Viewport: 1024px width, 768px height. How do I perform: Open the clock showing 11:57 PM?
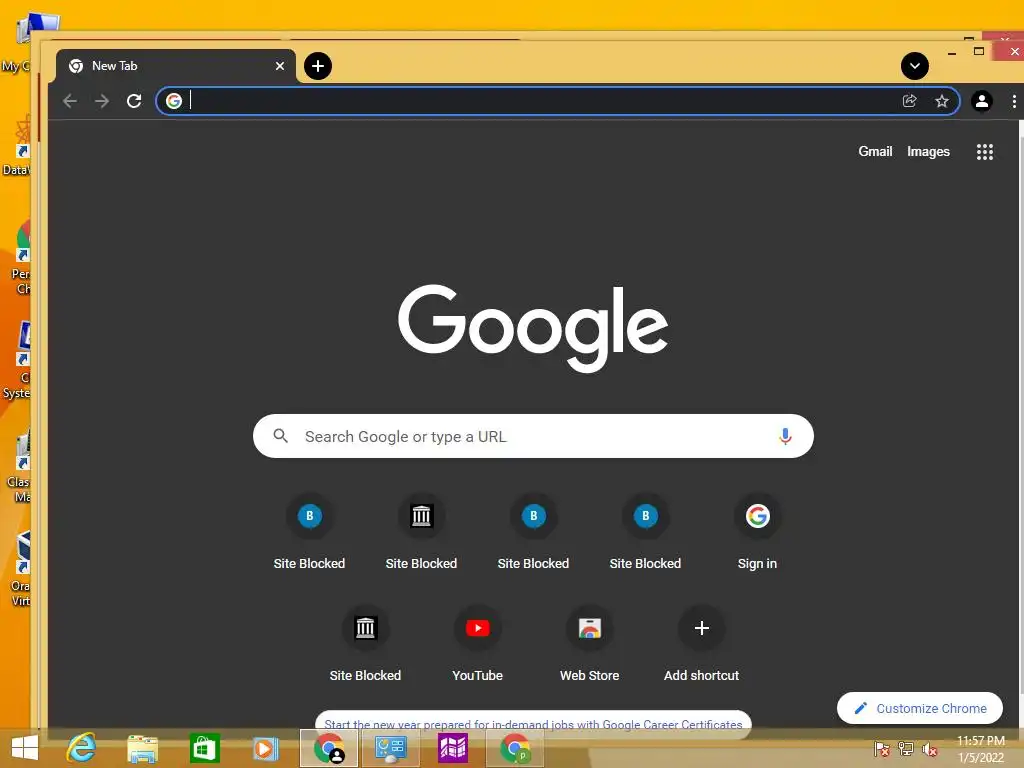click(981, 749)
